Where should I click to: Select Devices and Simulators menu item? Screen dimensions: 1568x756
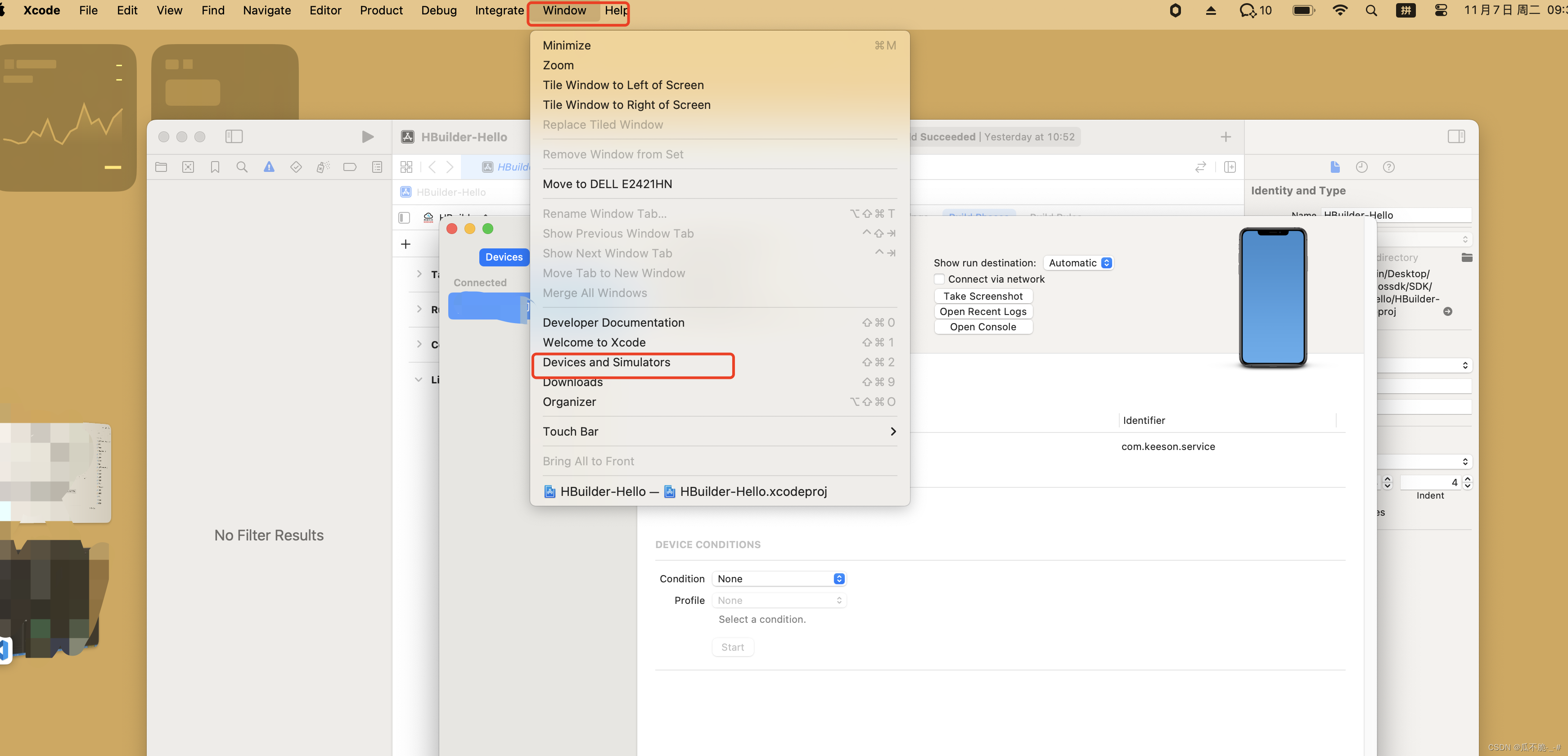[x=607, y=363]
